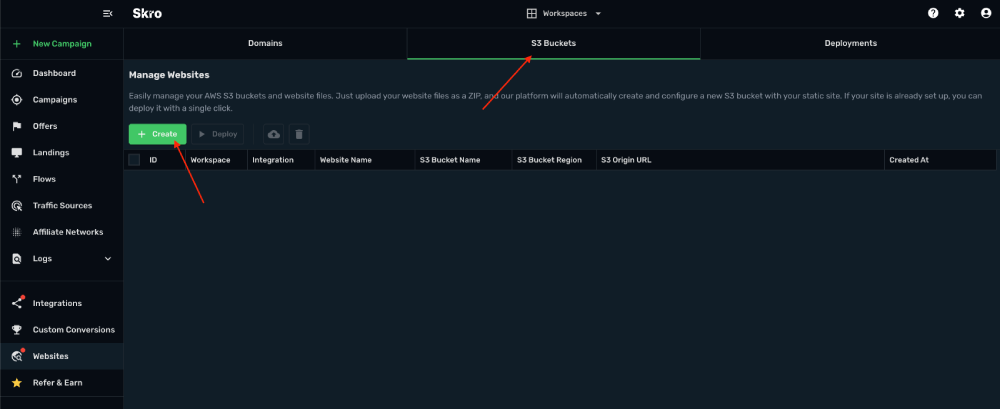Click the New Campaign plus icon

[17, 44]
